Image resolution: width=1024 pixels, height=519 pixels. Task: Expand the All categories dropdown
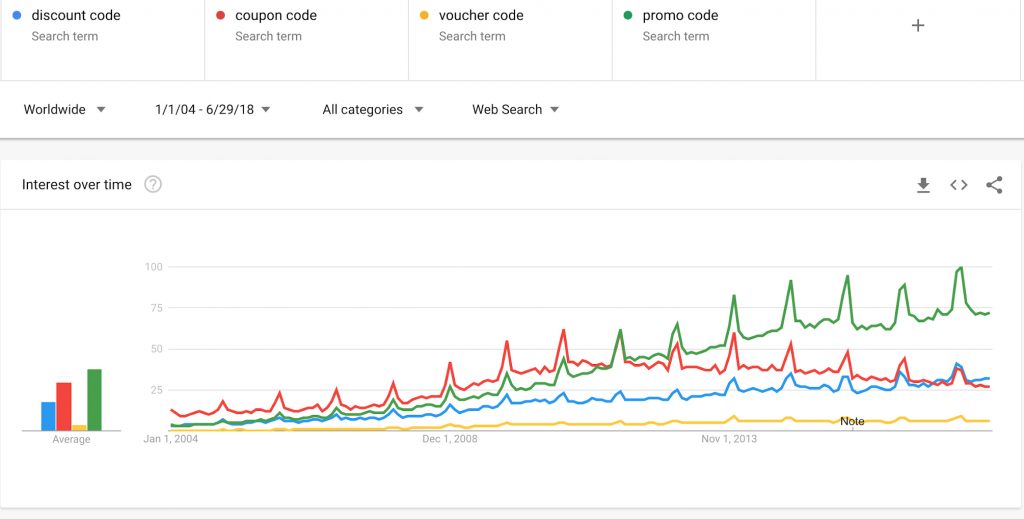(x=373, y=110)
